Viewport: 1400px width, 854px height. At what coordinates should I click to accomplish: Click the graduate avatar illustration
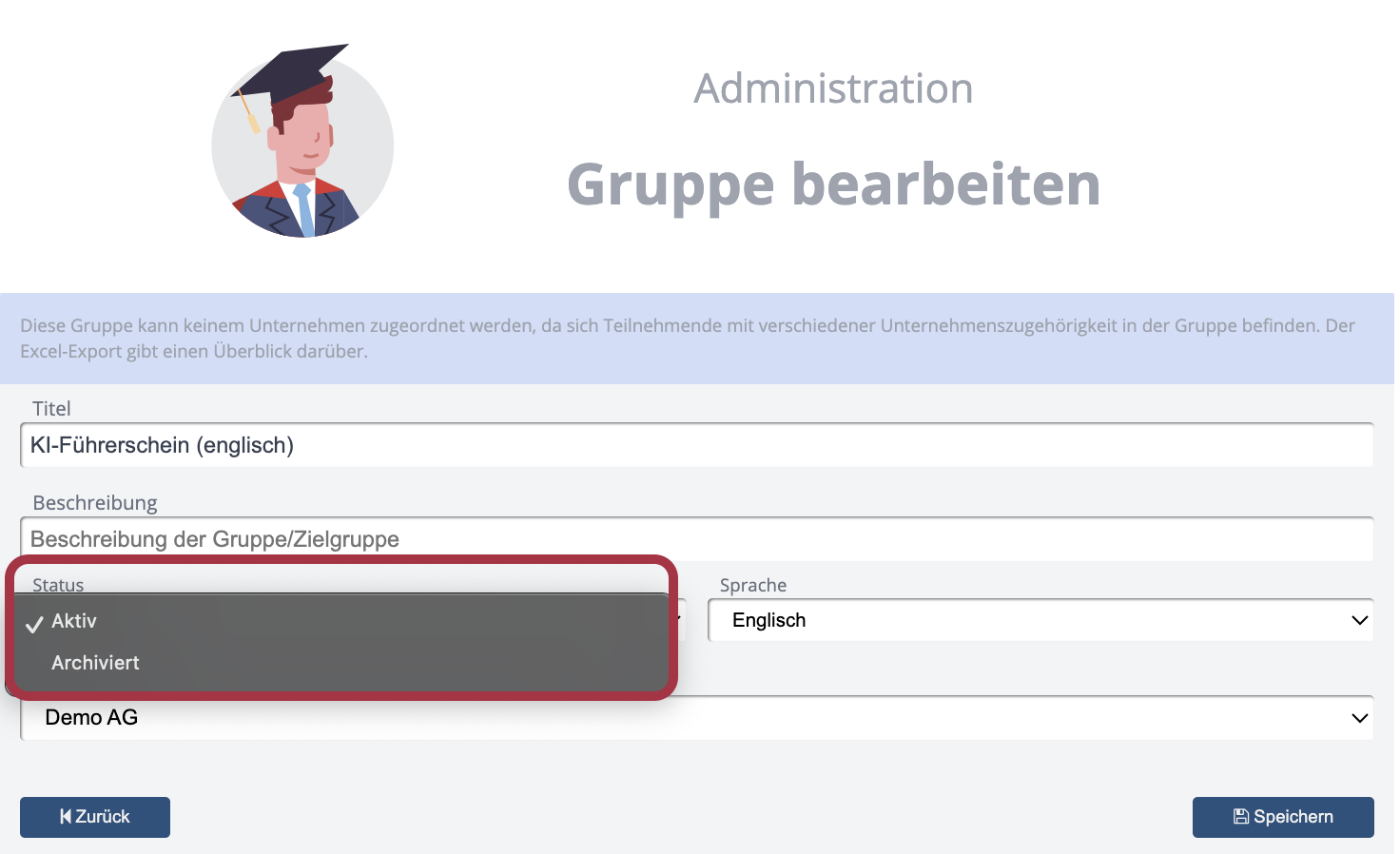302,143
